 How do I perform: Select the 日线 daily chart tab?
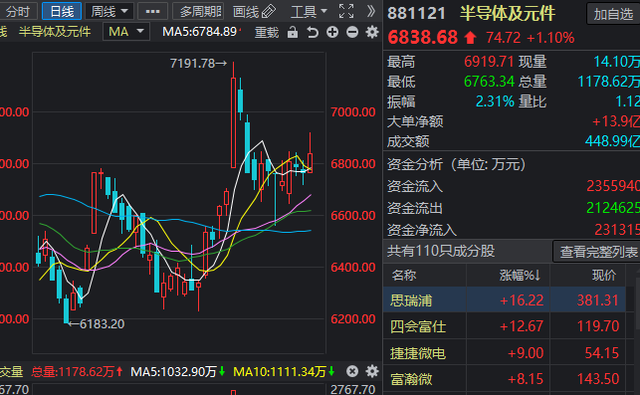click(62, 11)
